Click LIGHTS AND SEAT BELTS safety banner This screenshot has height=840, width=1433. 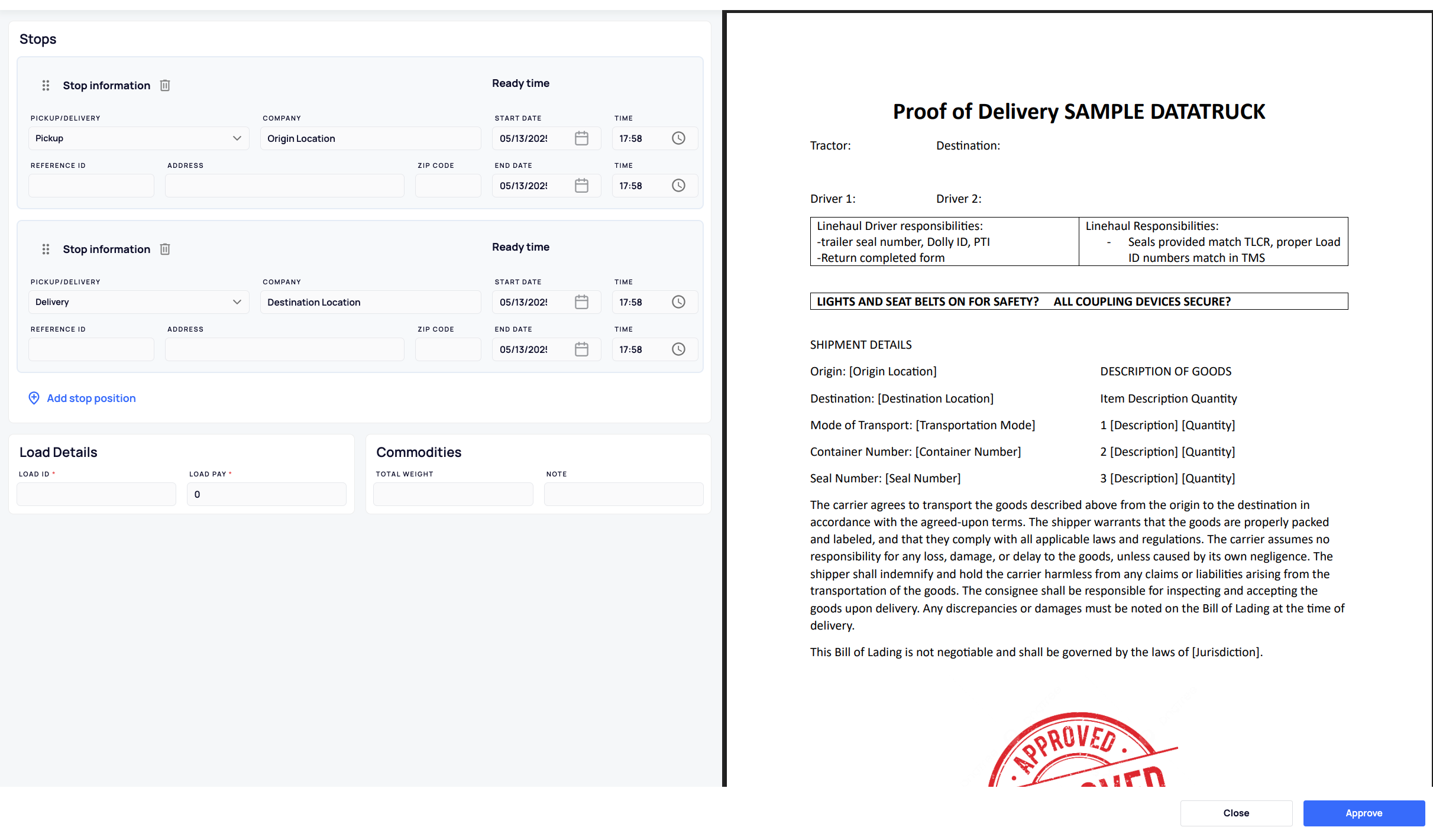point(1079,301)
